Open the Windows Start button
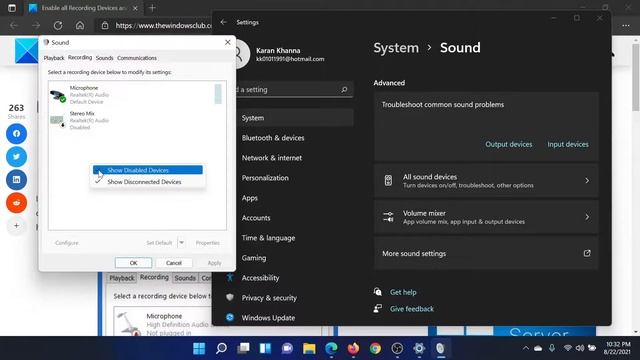 199,348
